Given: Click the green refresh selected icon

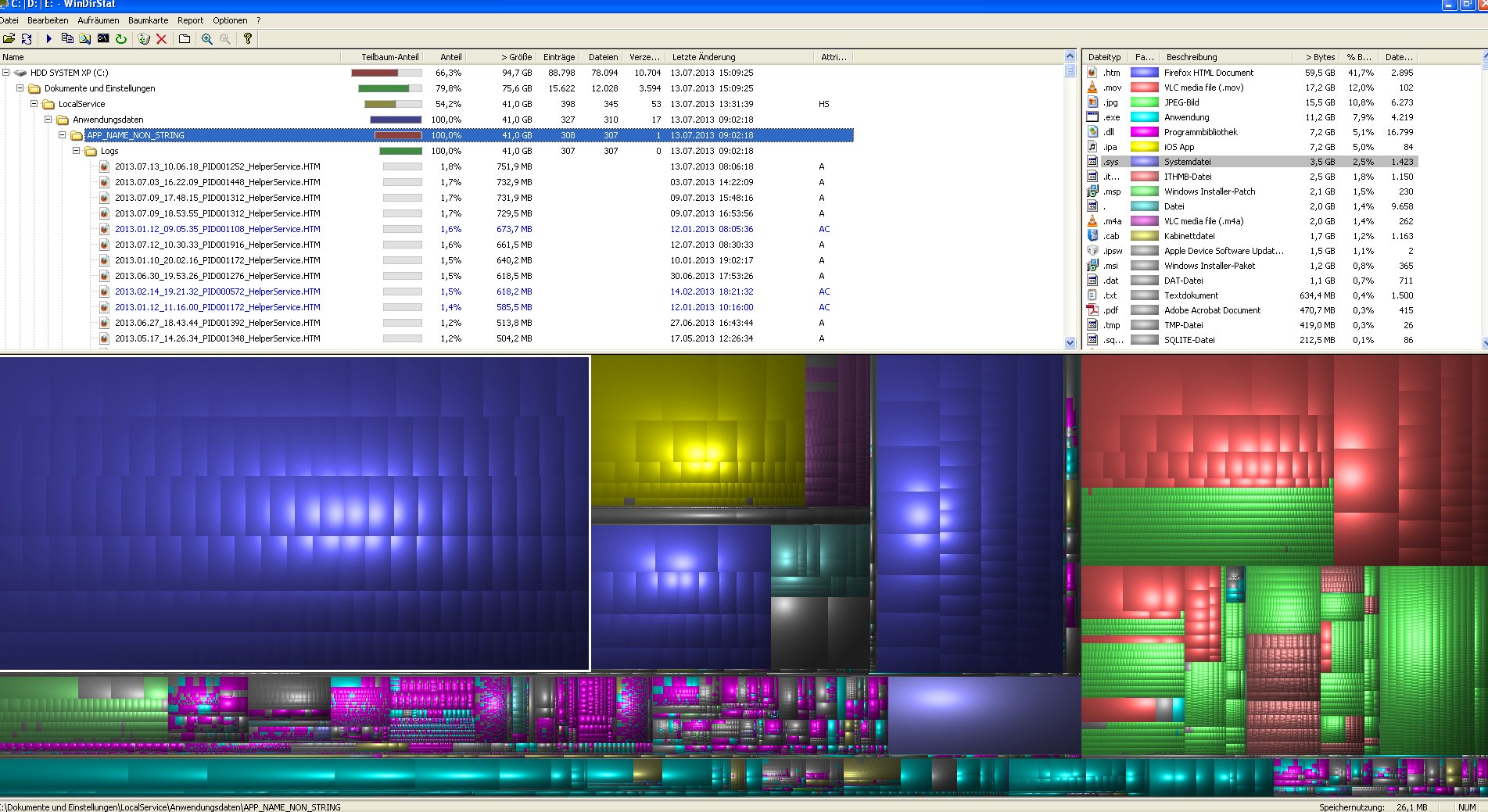Looking at the screenshot, I should 121,38.
